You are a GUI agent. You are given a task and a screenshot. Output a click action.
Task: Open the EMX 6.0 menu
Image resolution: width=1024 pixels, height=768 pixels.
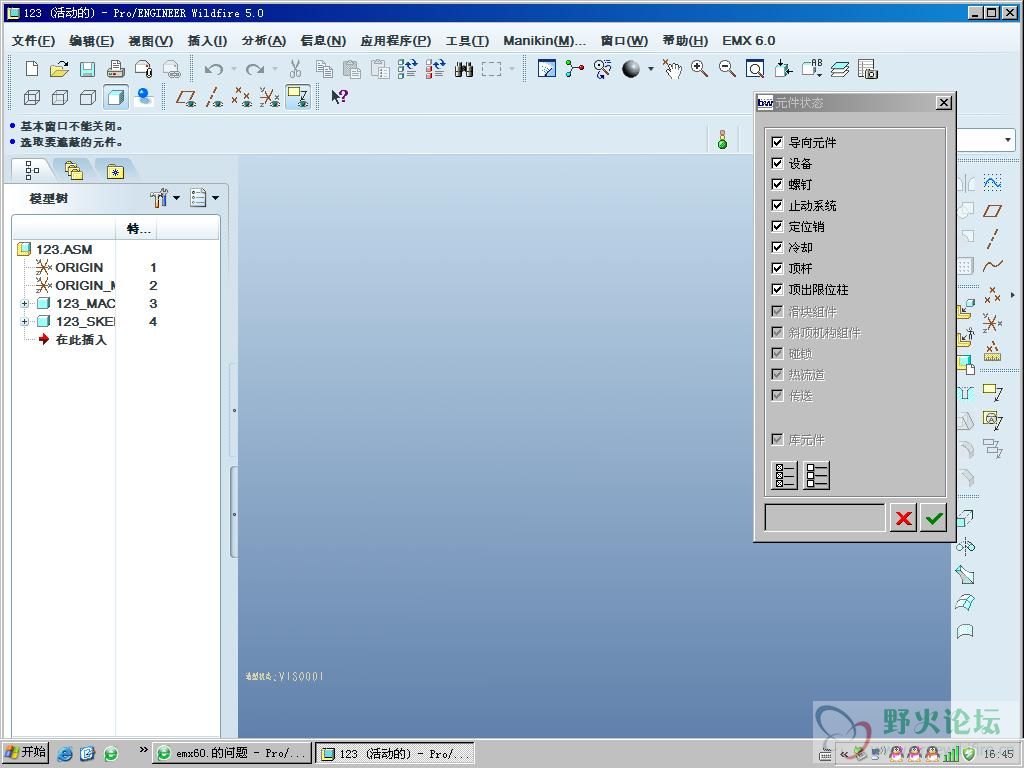pos(748,40)
